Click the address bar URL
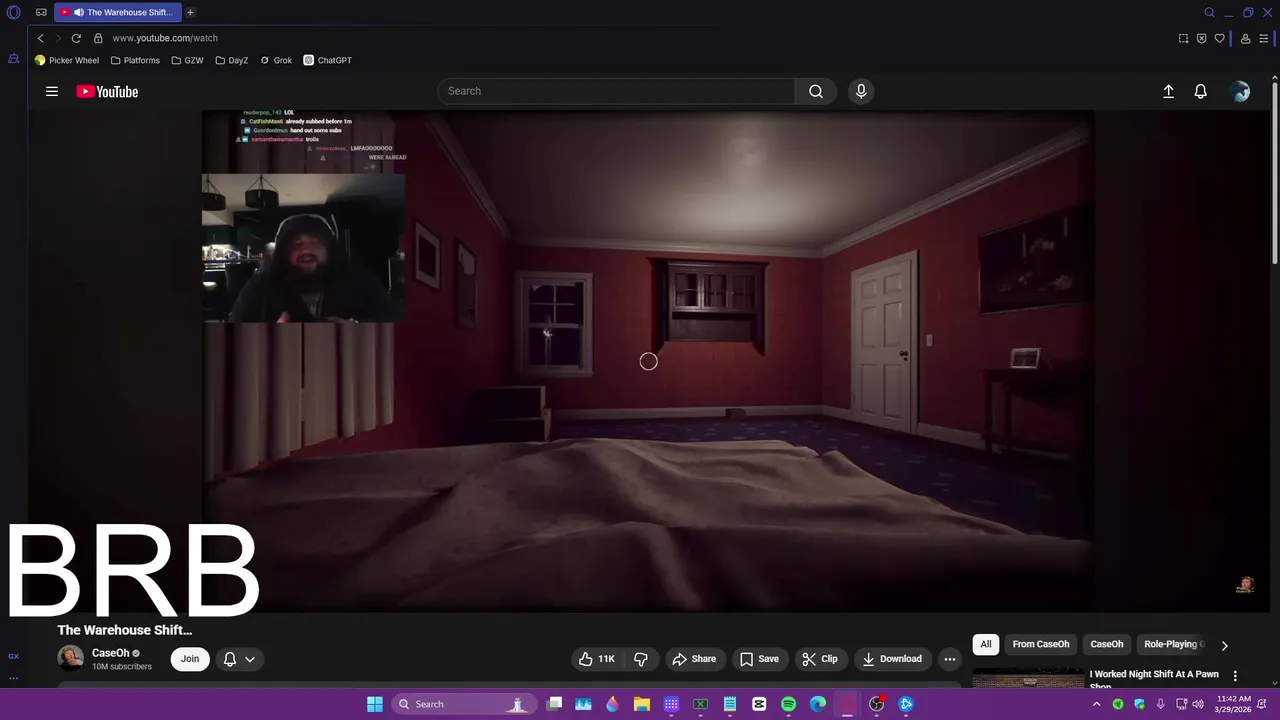This screenshot has width=1280, height=720. (165, 38)
